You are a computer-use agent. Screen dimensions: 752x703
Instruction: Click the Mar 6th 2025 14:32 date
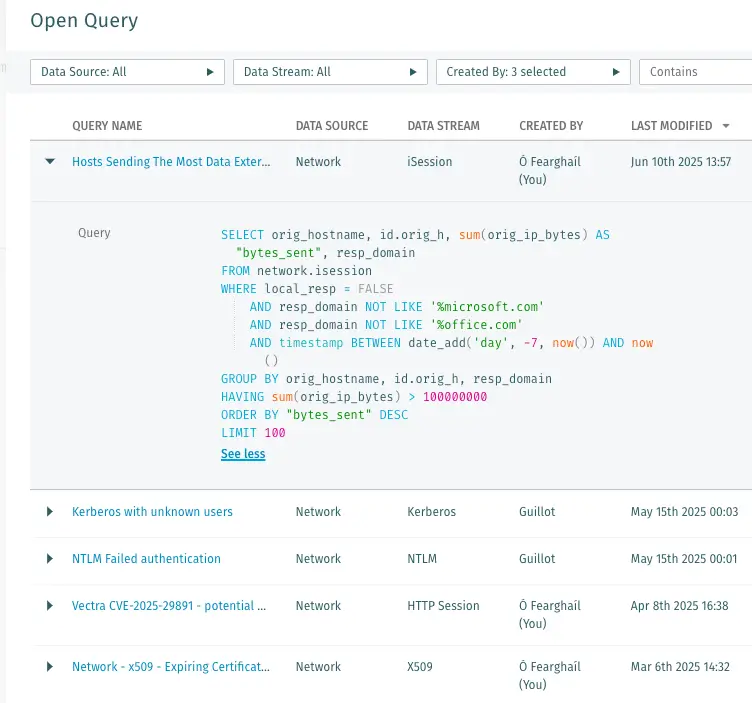(680, 667)
